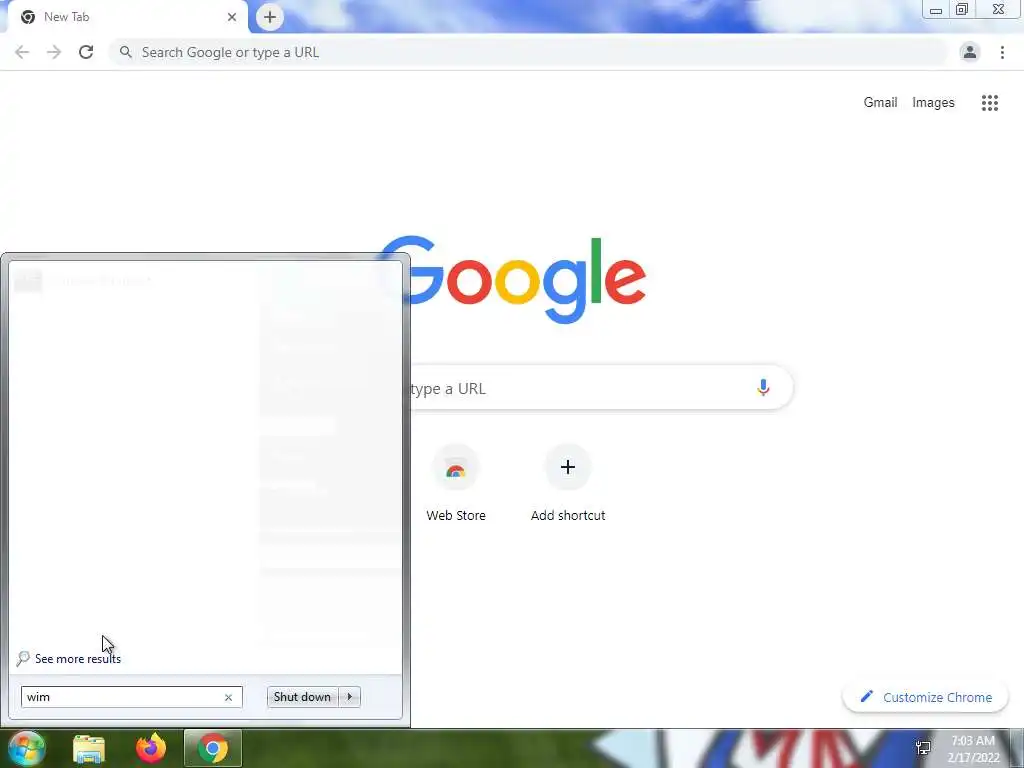Screen dimensions: 1024x768
Task: Click See more results
Action: (78, 659)
